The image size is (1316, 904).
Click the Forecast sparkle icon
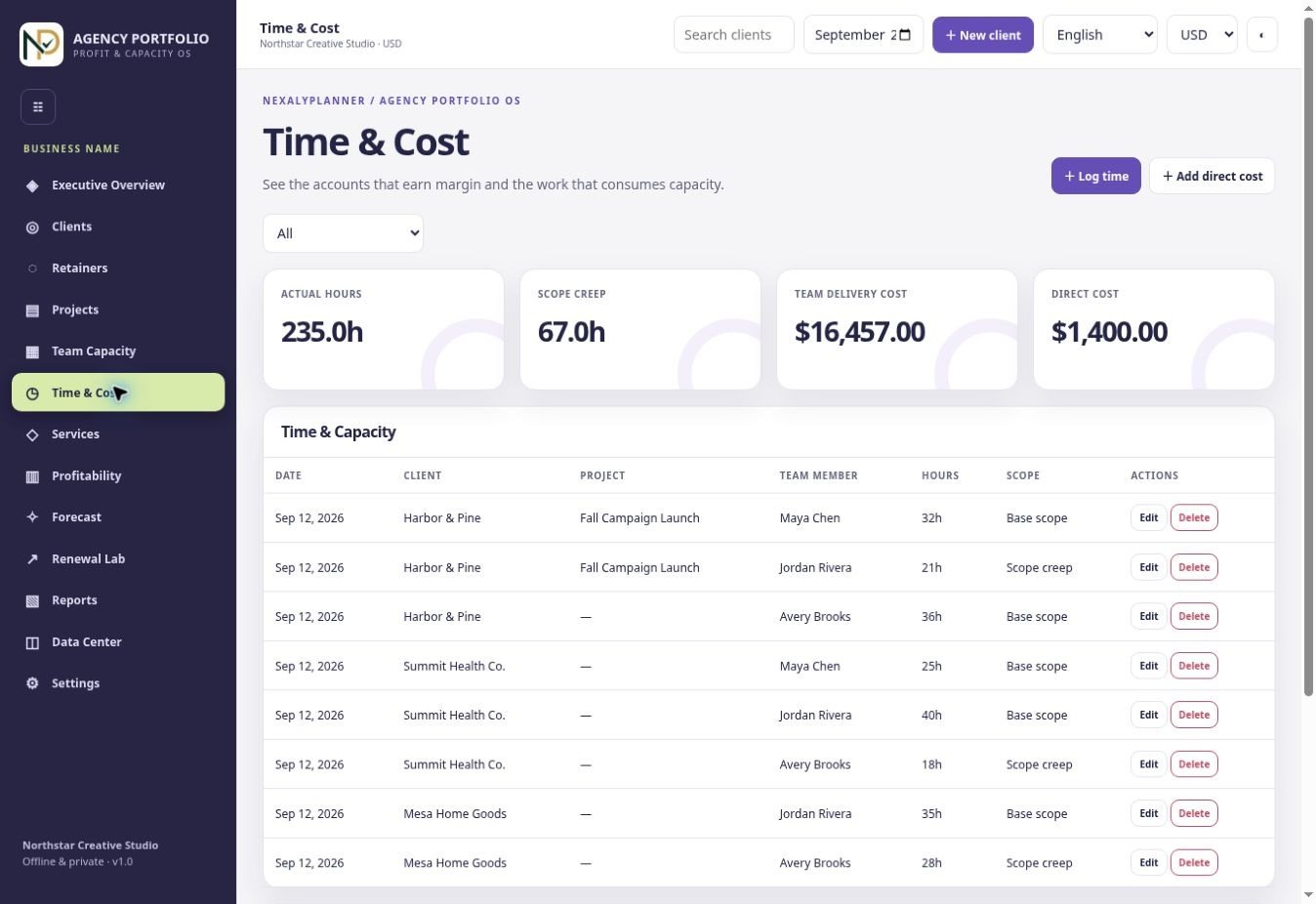click(x=32, y=517)
